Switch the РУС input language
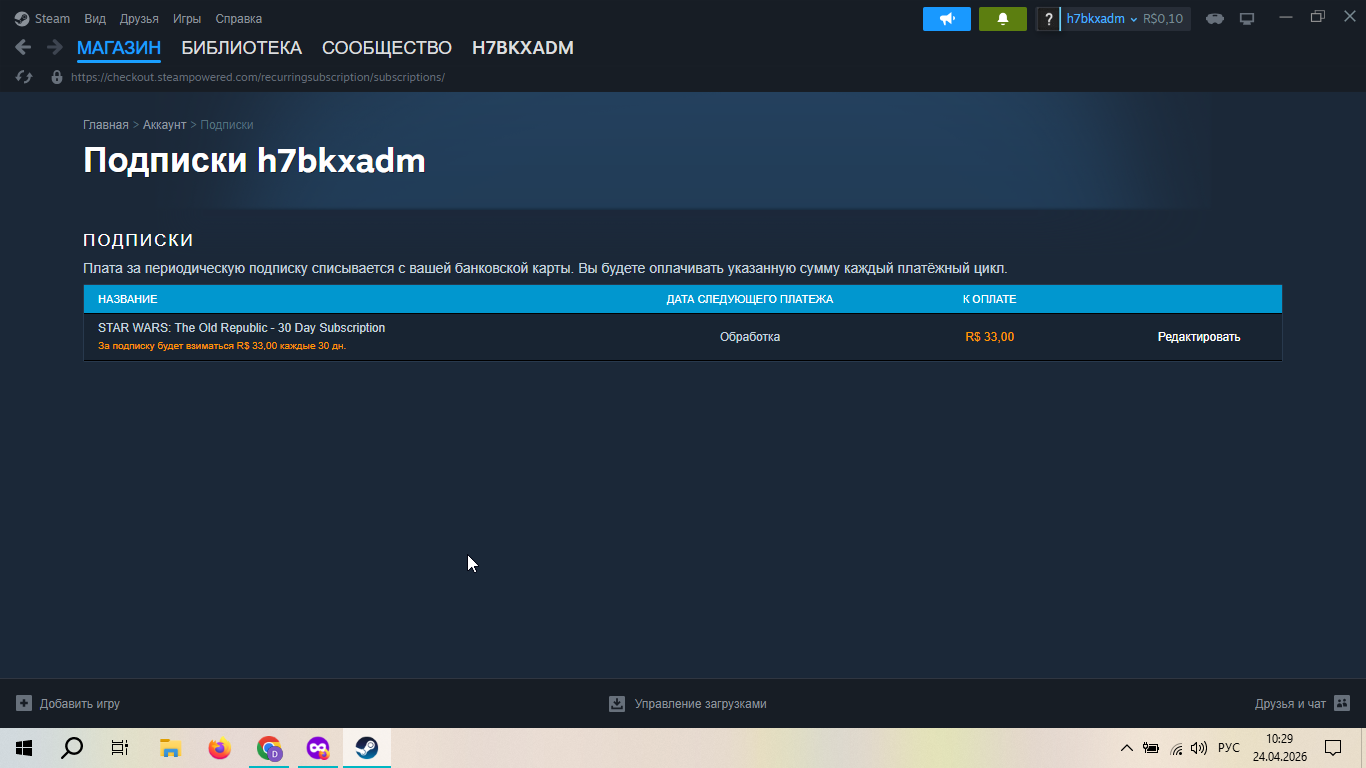This screenshot has height=768, width=1366. point(1229,748)
